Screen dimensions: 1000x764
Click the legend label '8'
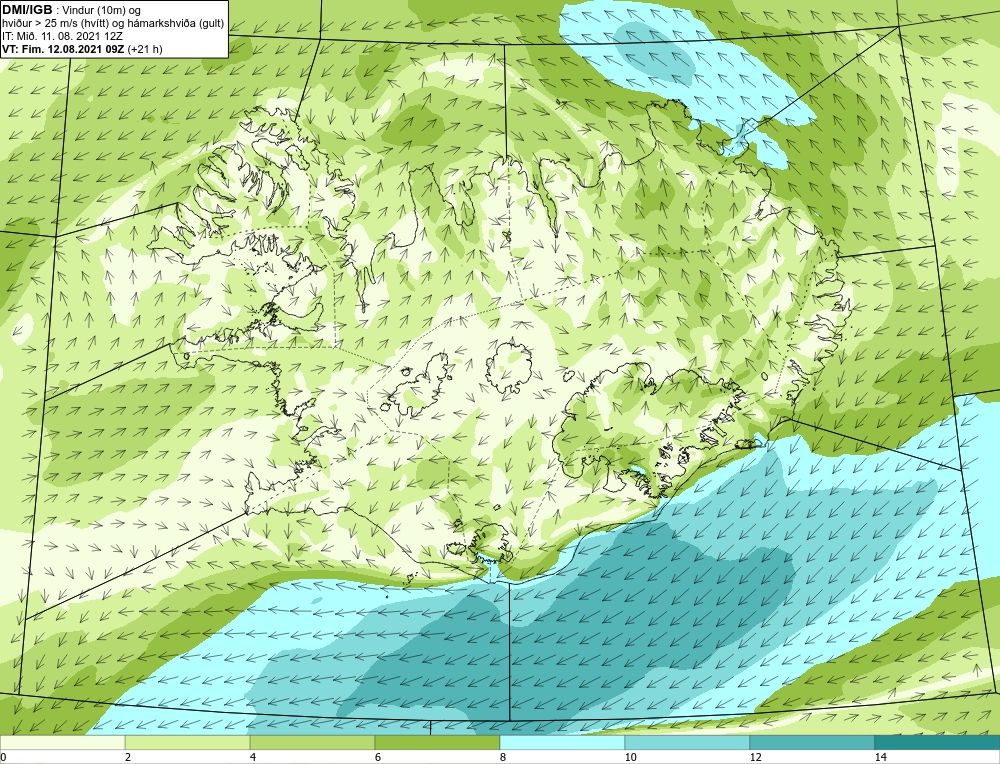pyautogui.click(x=503, y=757)
